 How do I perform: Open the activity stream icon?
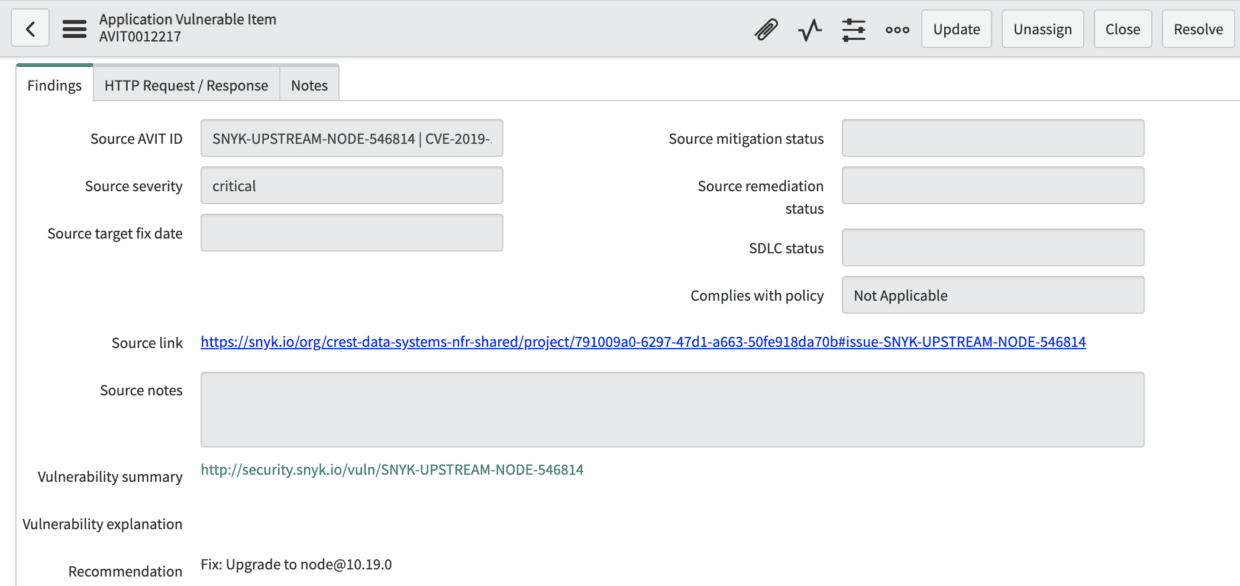point(809,29)
